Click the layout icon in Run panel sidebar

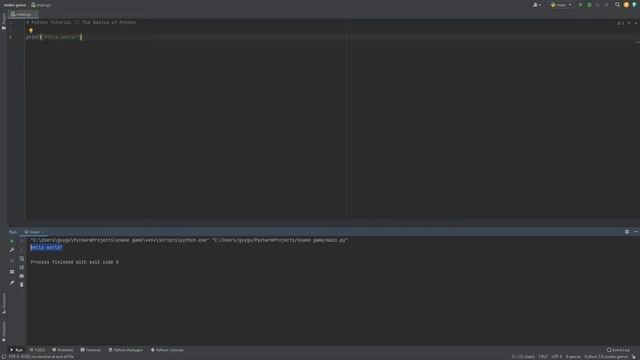tap(12, 271)
